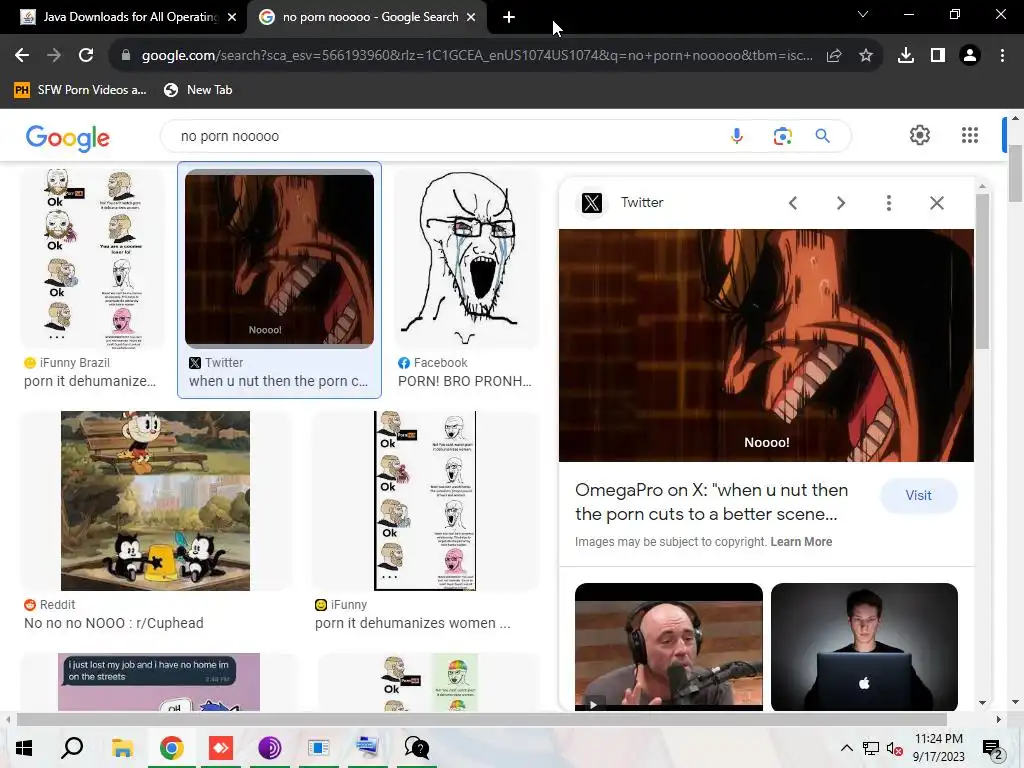Image resolution: width=1024 pixels, height=768 pixels.
Task: Bookmark this page with the star icon
Action: (865, 56)
